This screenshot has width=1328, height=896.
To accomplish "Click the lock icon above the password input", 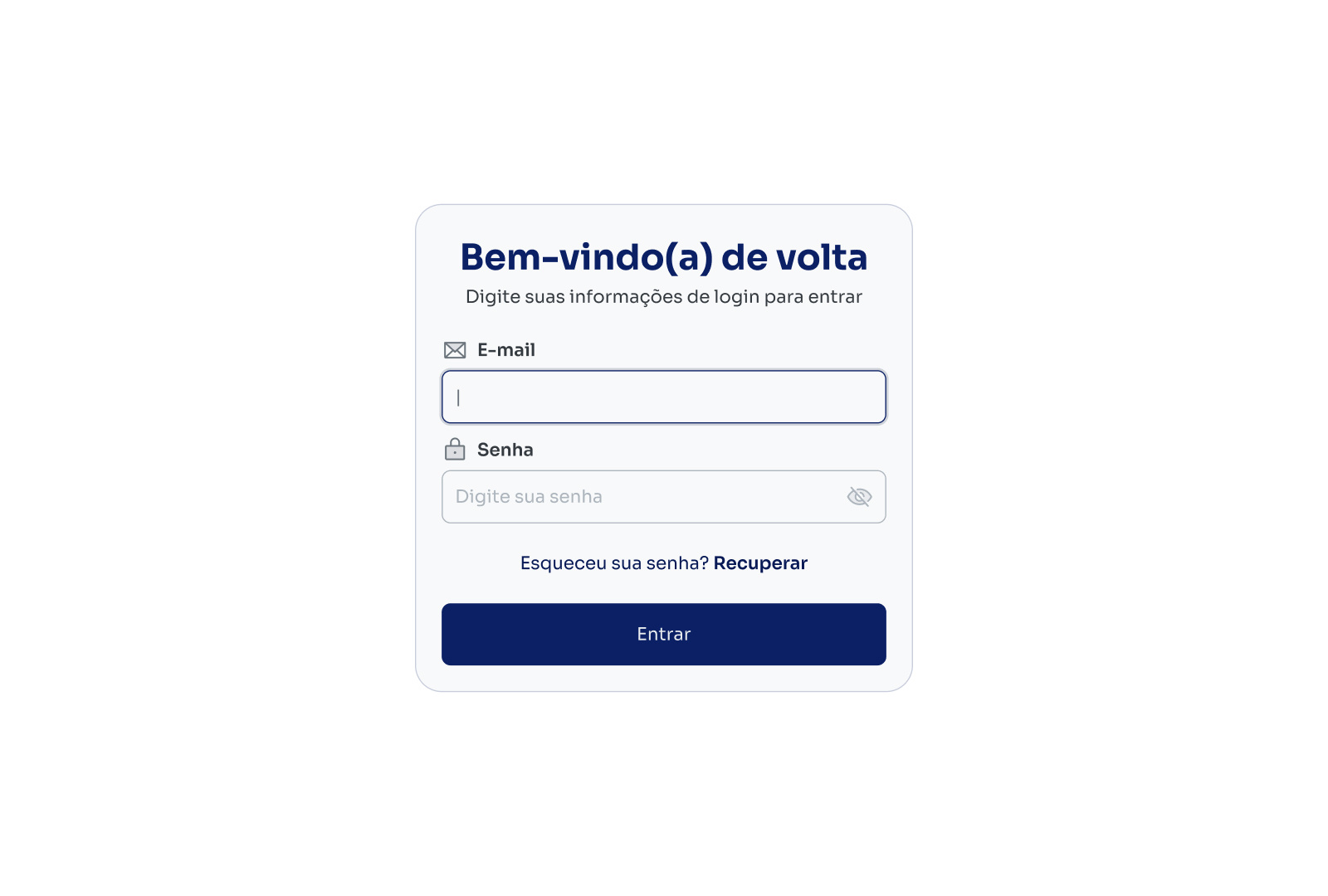I will point(455,450).
